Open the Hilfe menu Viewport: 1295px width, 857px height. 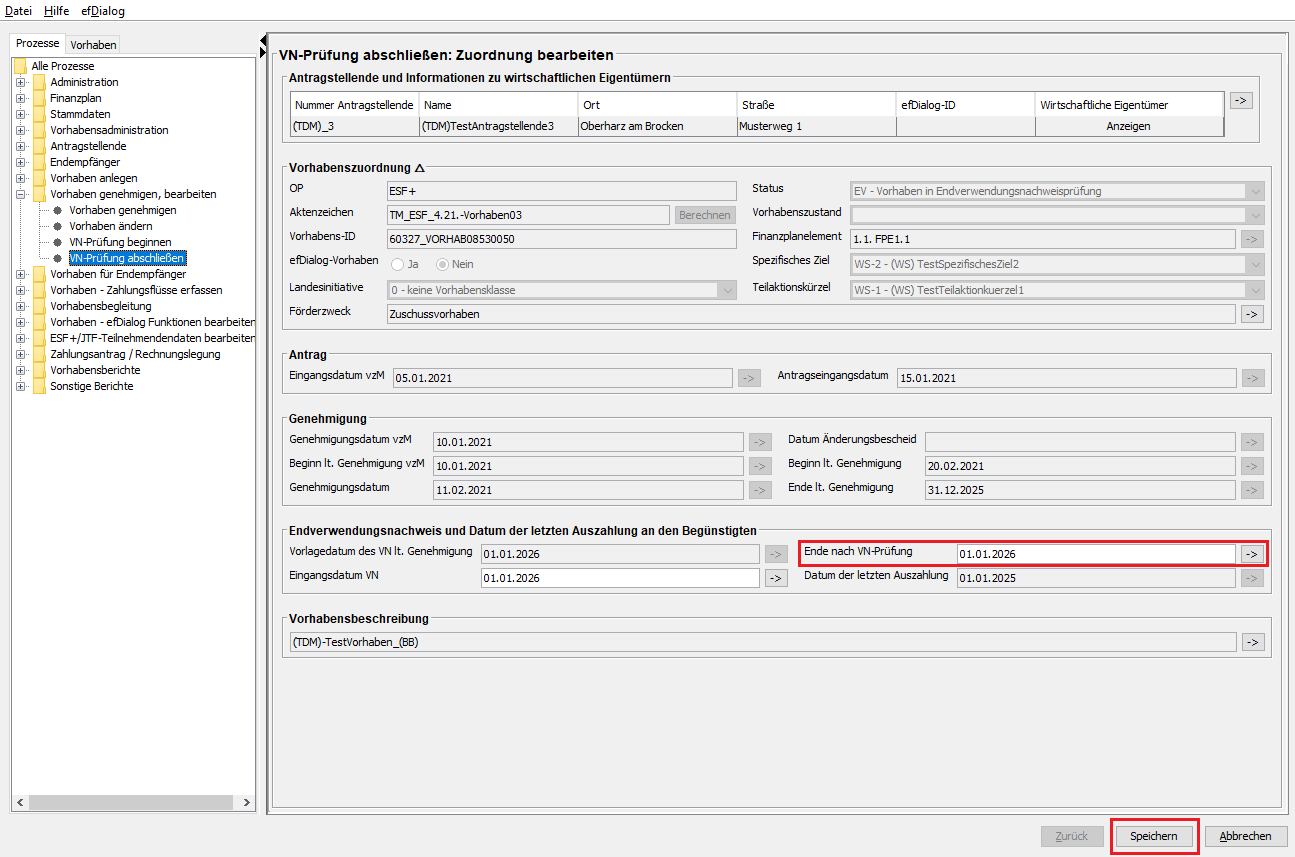point(57,11)
